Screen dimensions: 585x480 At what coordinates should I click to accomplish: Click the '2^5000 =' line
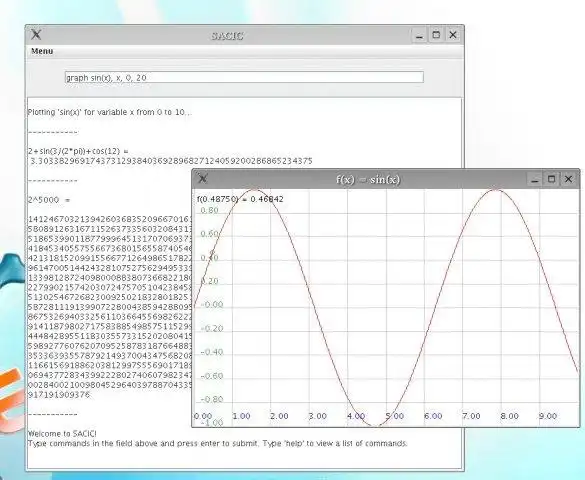[49, 200]
